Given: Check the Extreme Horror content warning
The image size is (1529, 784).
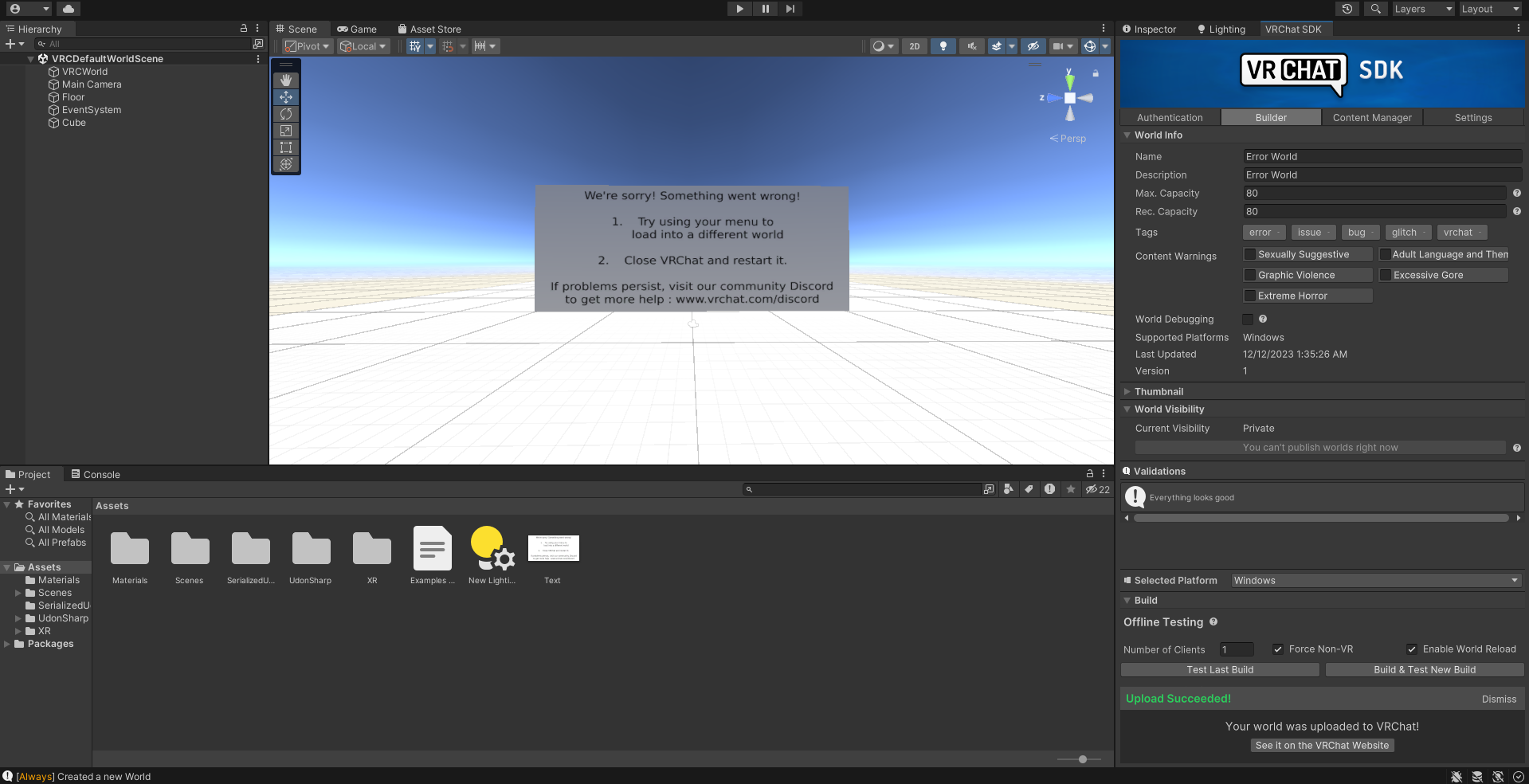Looking at the screenshot, I should click(1250, 296).
